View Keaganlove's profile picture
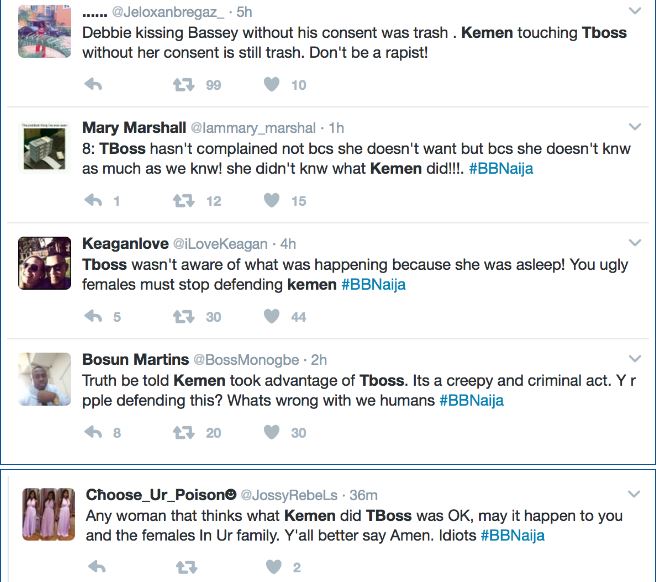This screenshot has width=658, height=582. coord(43,263)
